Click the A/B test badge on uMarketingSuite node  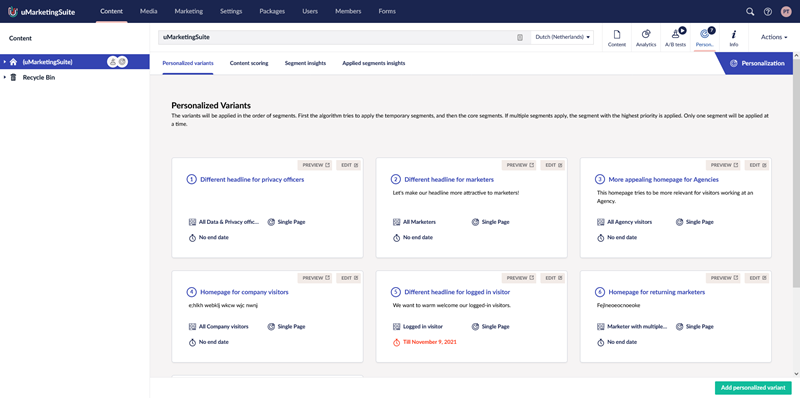pyautogui.click(x=113, y=62)
